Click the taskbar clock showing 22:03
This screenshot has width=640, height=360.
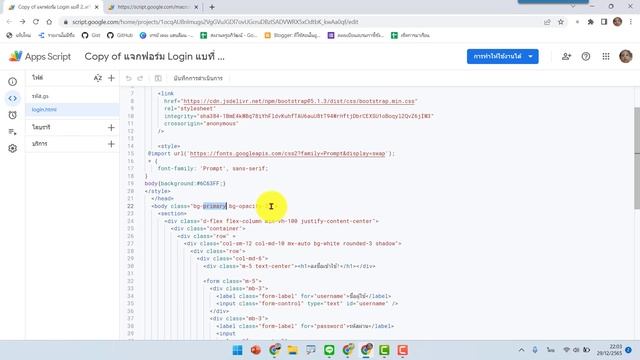click(x=609, y=350)
